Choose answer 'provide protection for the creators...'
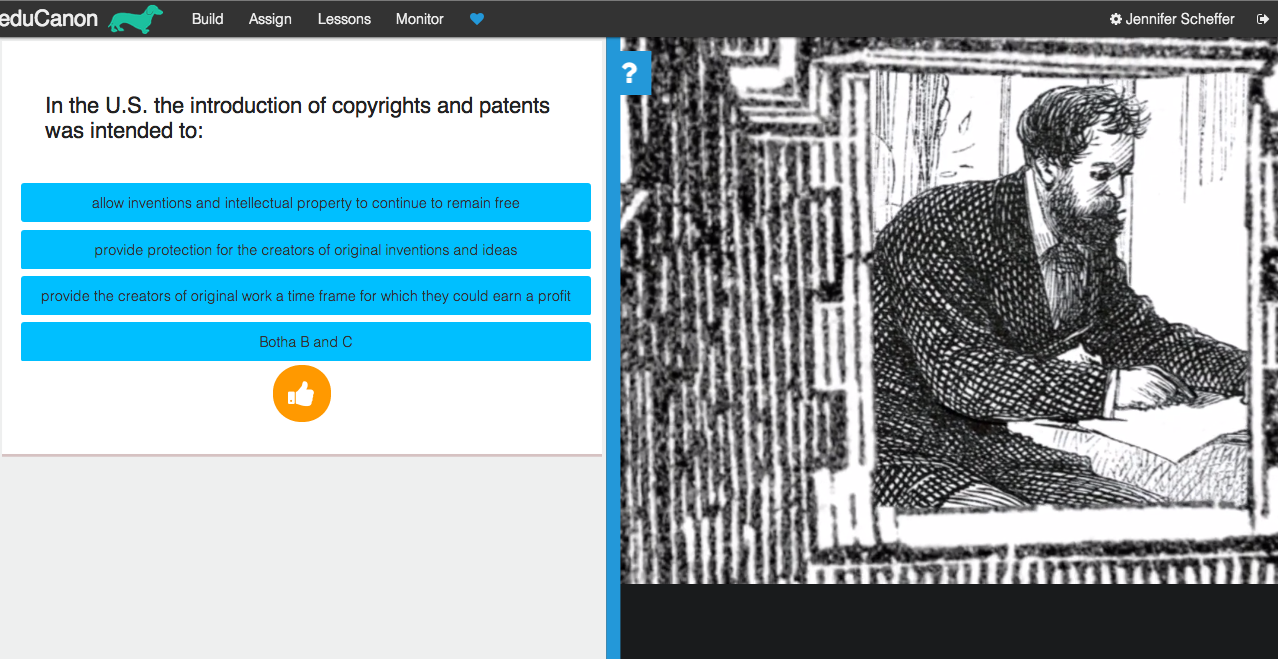The image size is (1278, 659). click(305, 250)
